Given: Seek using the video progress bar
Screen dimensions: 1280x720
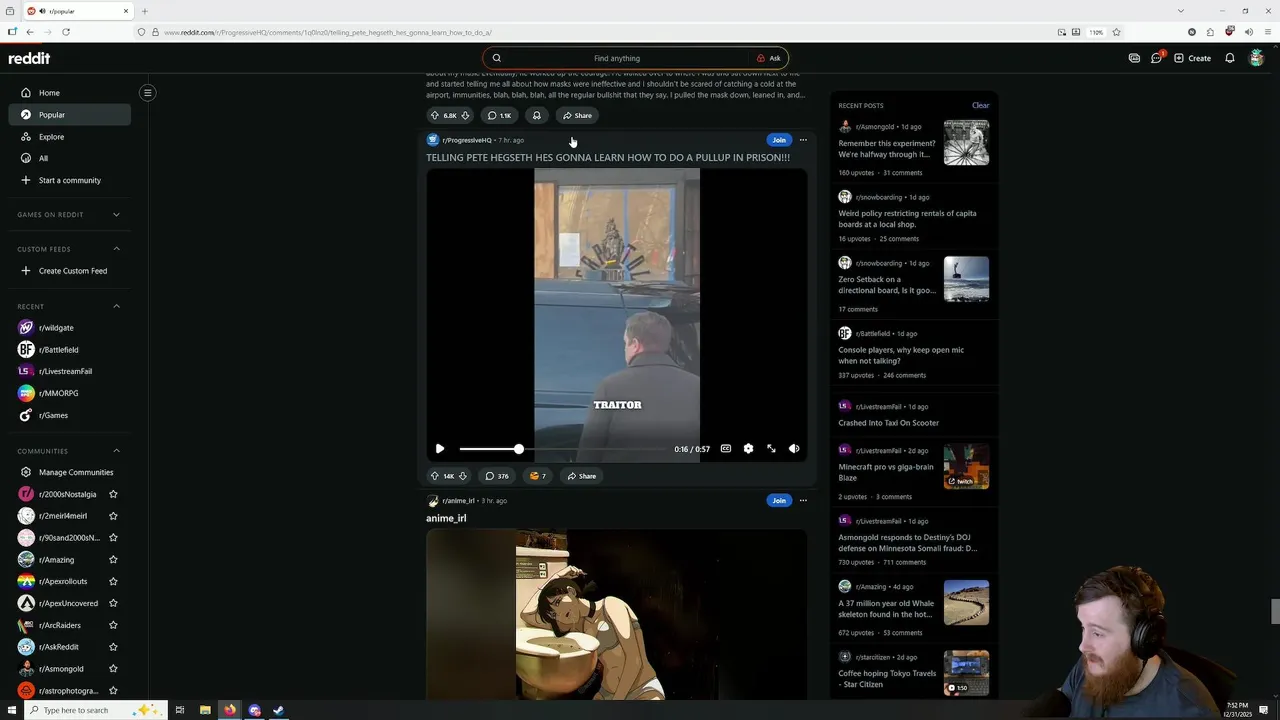Looking at the screenshot, I should click(x=565, y=449).
